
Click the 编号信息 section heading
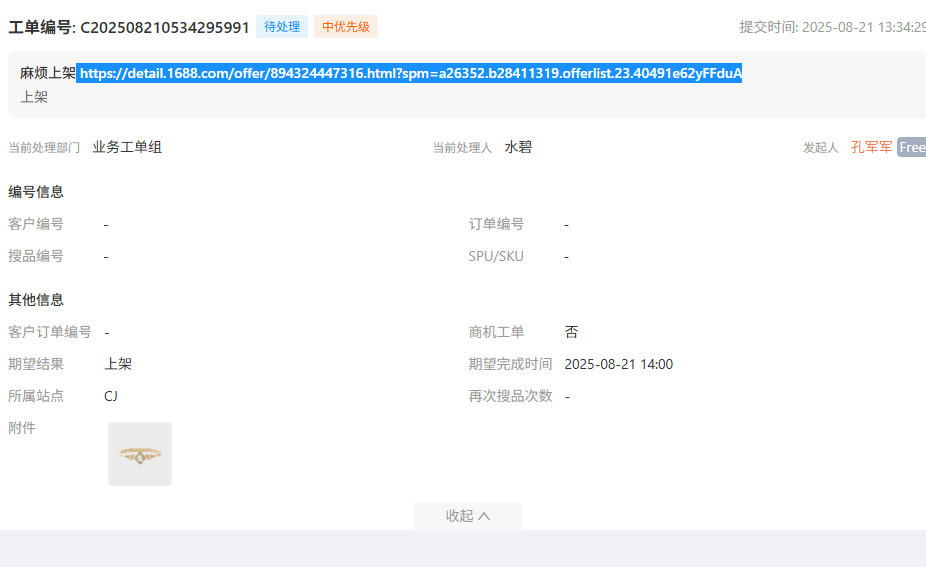[x=36, y=192]
